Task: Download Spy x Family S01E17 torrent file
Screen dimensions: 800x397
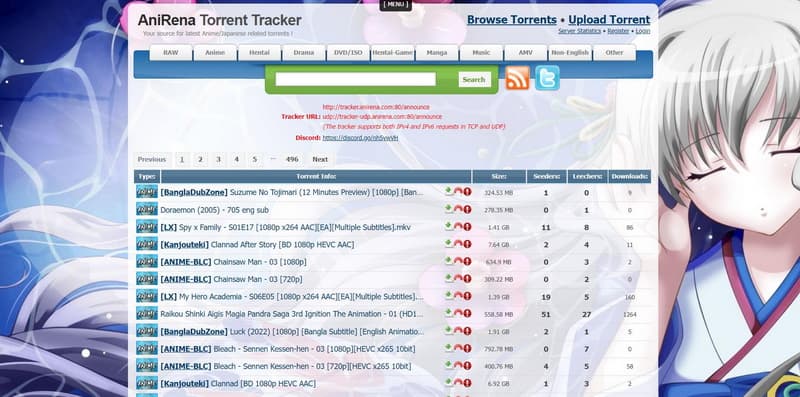Action: (x=449, y=227)
